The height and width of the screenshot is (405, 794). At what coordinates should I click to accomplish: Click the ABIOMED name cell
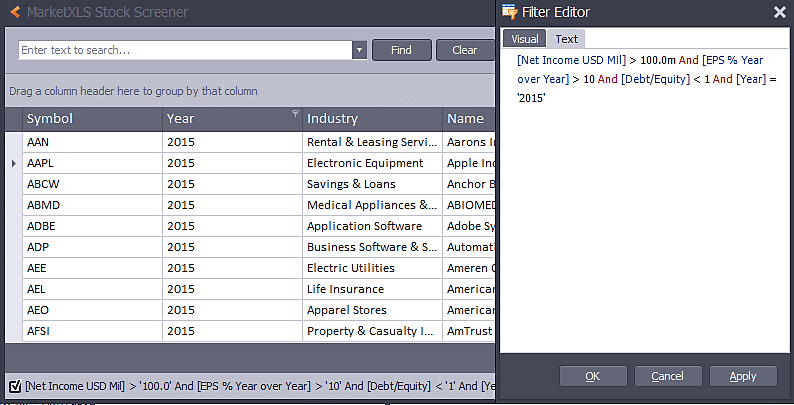469,205
